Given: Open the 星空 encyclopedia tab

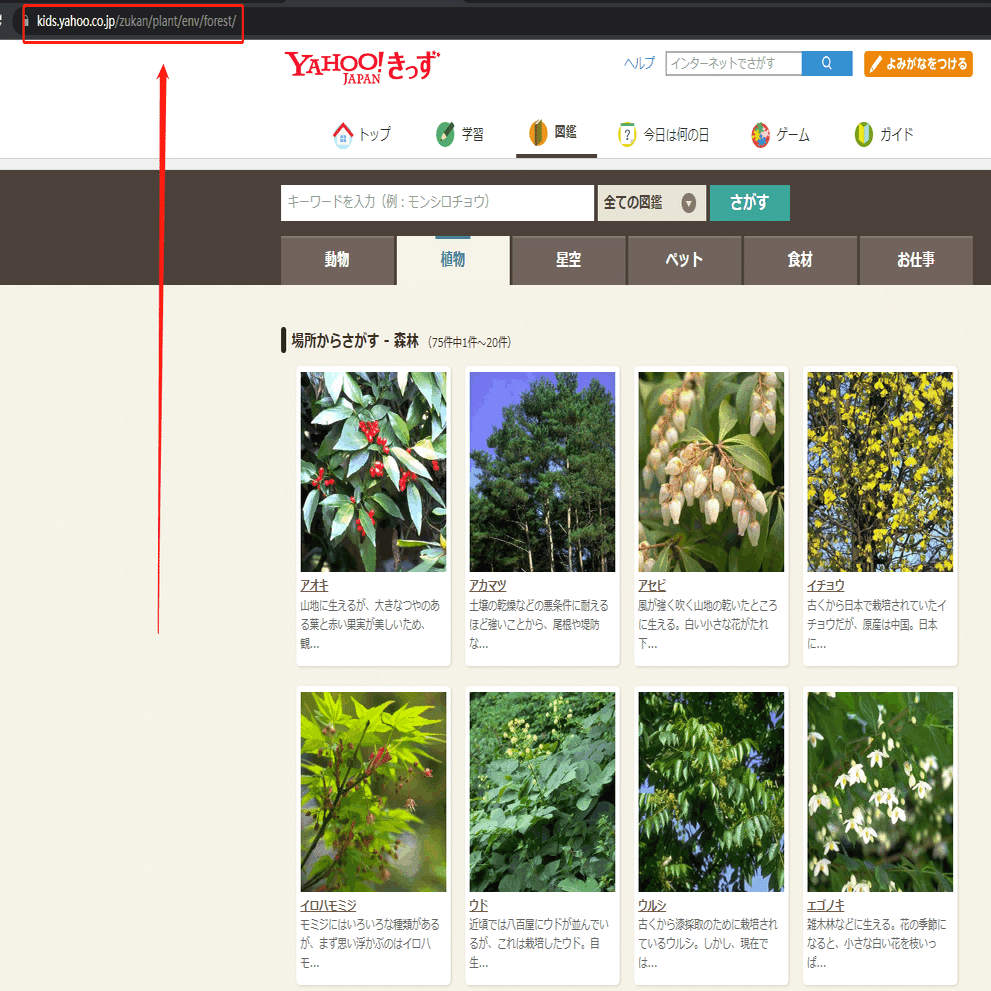Looking at the screenshot, I should click(568, 259).
